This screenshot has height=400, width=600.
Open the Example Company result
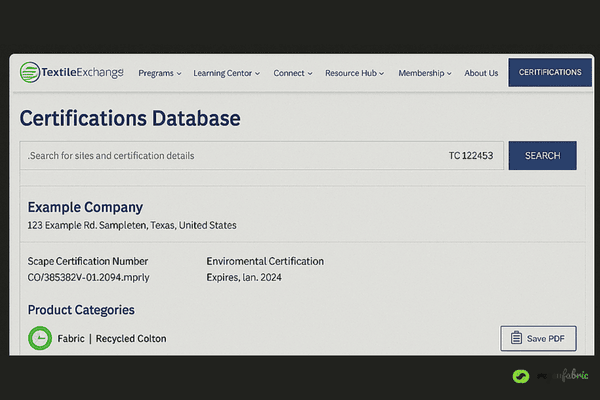(x=85, y=207)
